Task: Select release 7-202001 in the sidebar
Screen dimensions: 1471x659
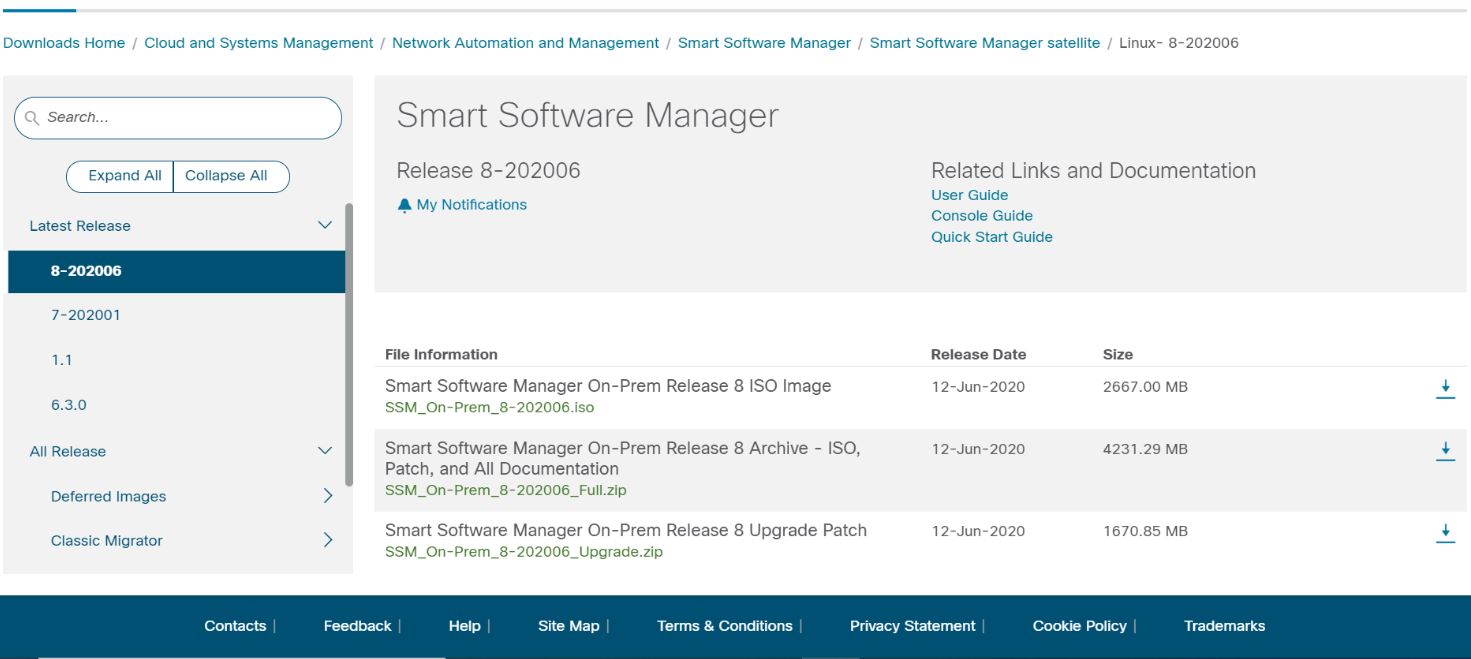Action: (x=85, y=315)
